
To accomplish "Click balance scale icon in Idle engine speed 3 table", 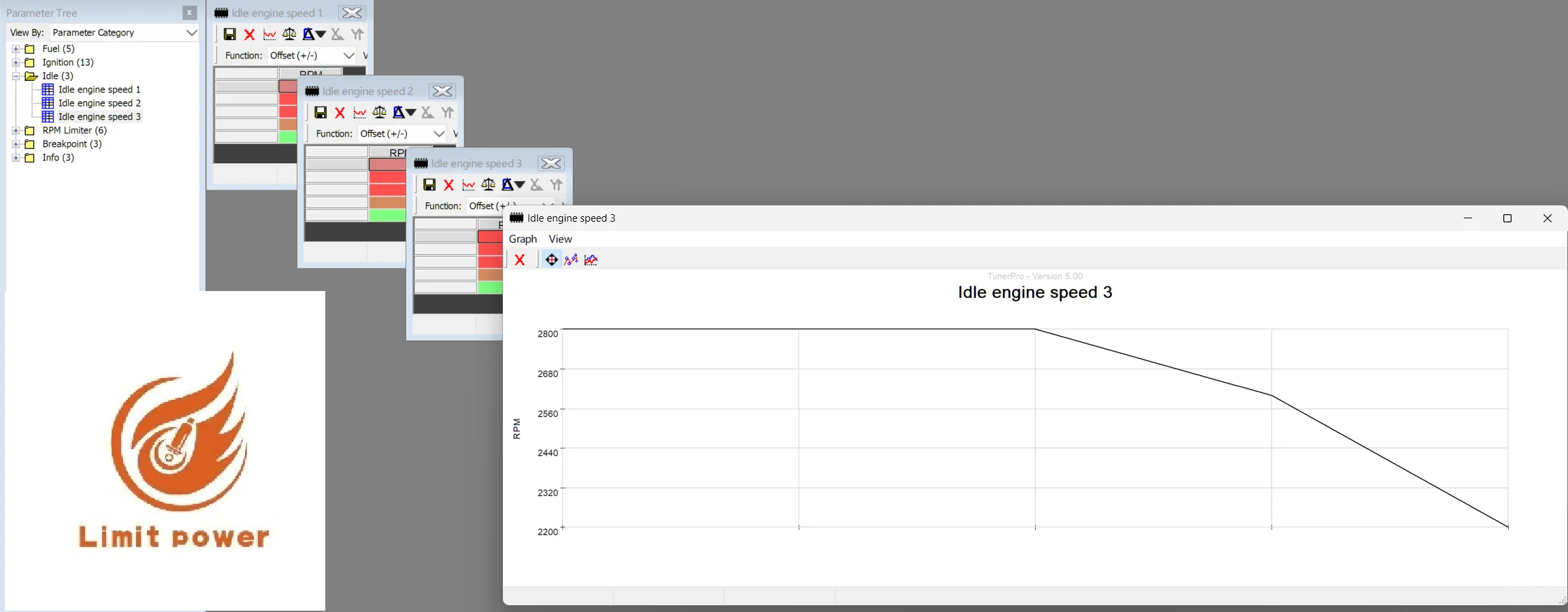I will 488,184.
